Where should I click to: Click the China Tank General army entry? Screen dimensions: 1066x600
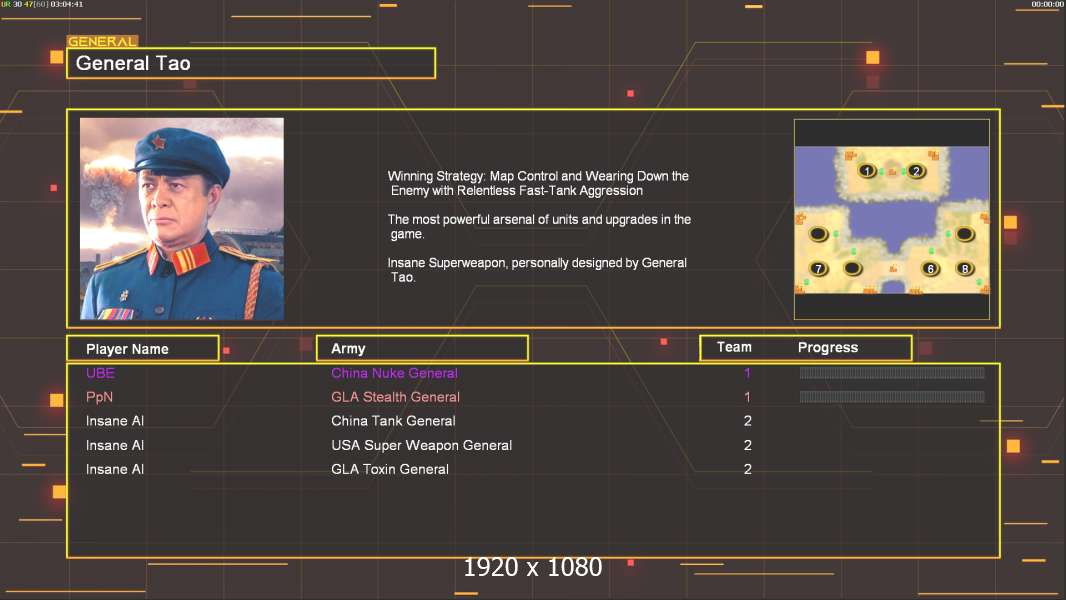394,421
